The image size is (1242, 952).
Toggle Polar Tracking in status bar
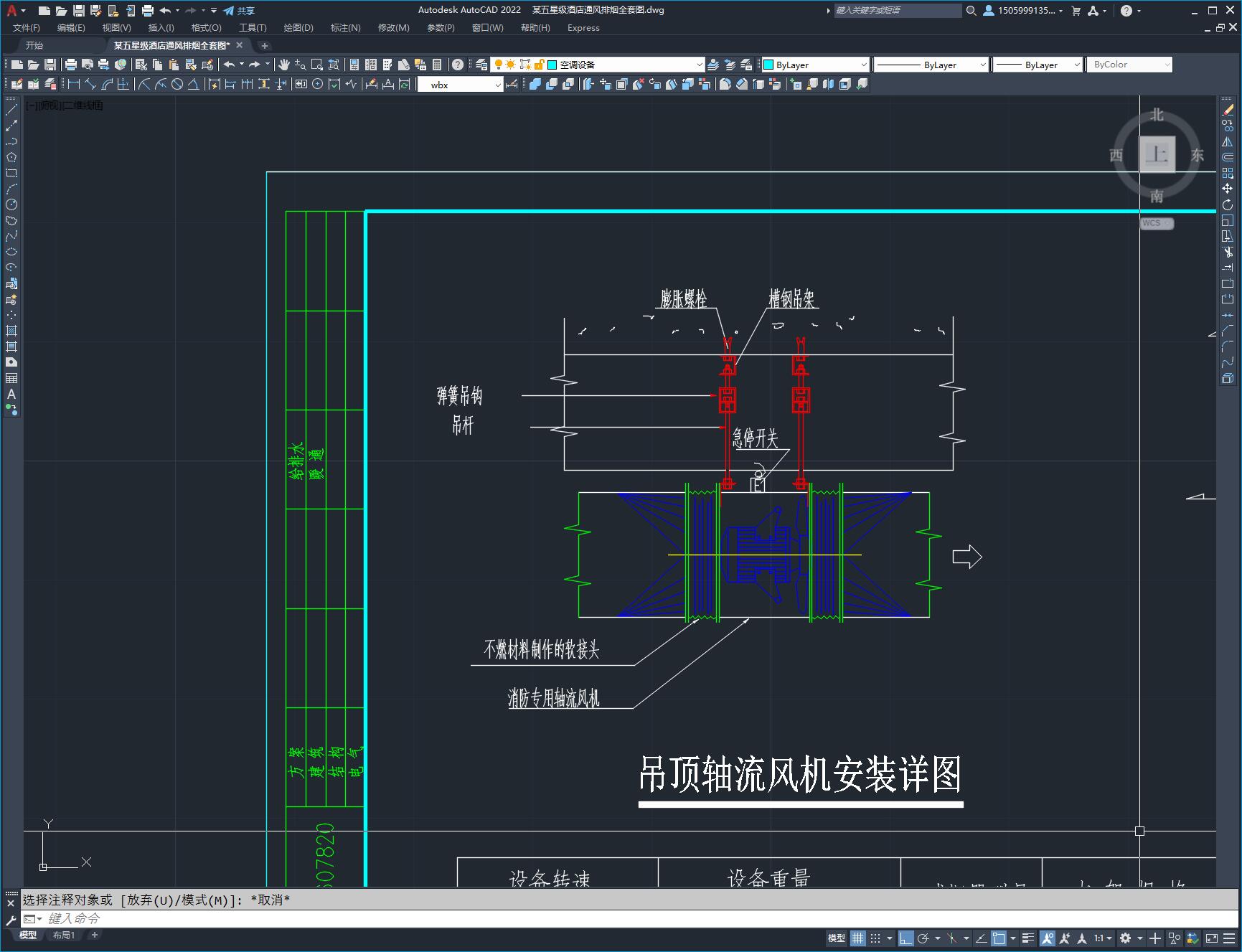923,938
